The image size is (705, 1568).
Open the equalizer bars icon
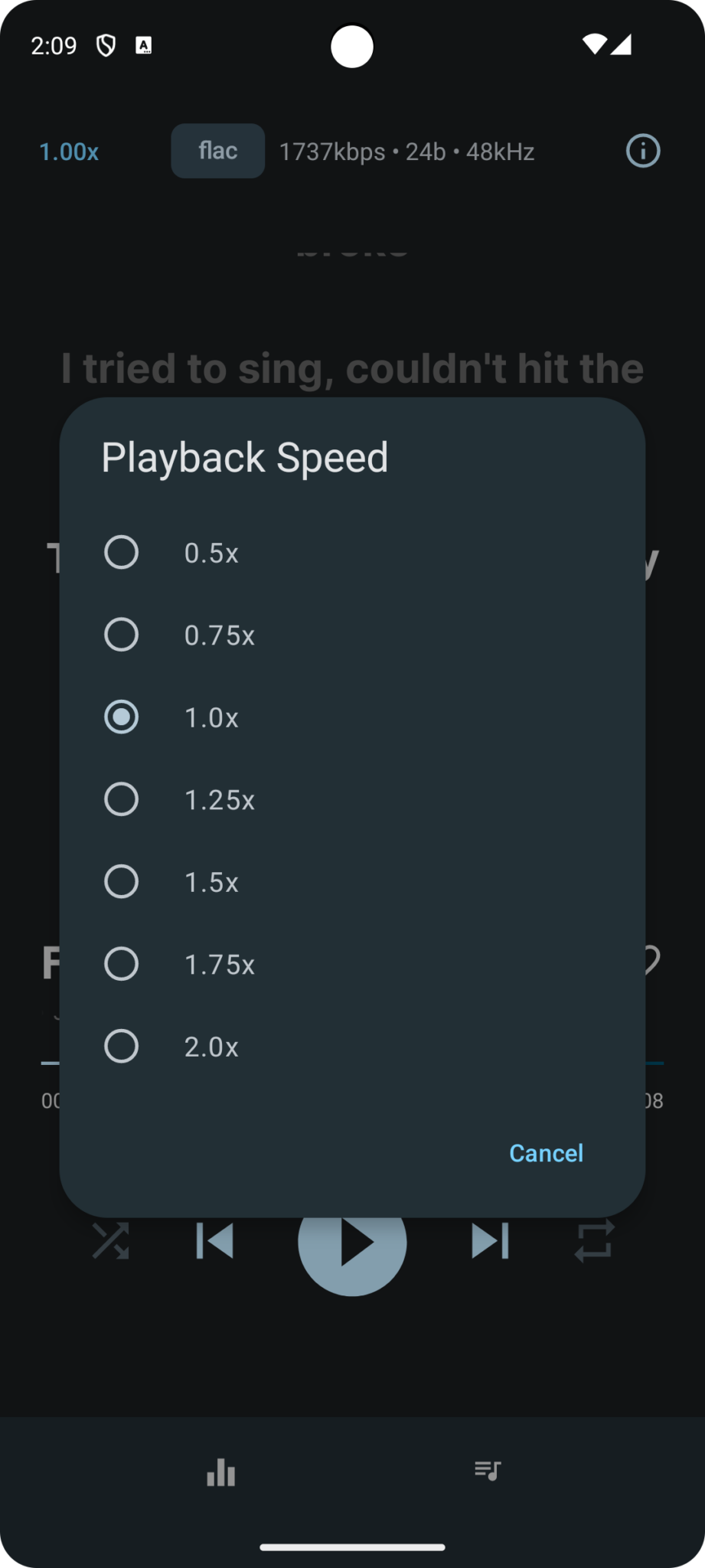tap(221, 1472)
